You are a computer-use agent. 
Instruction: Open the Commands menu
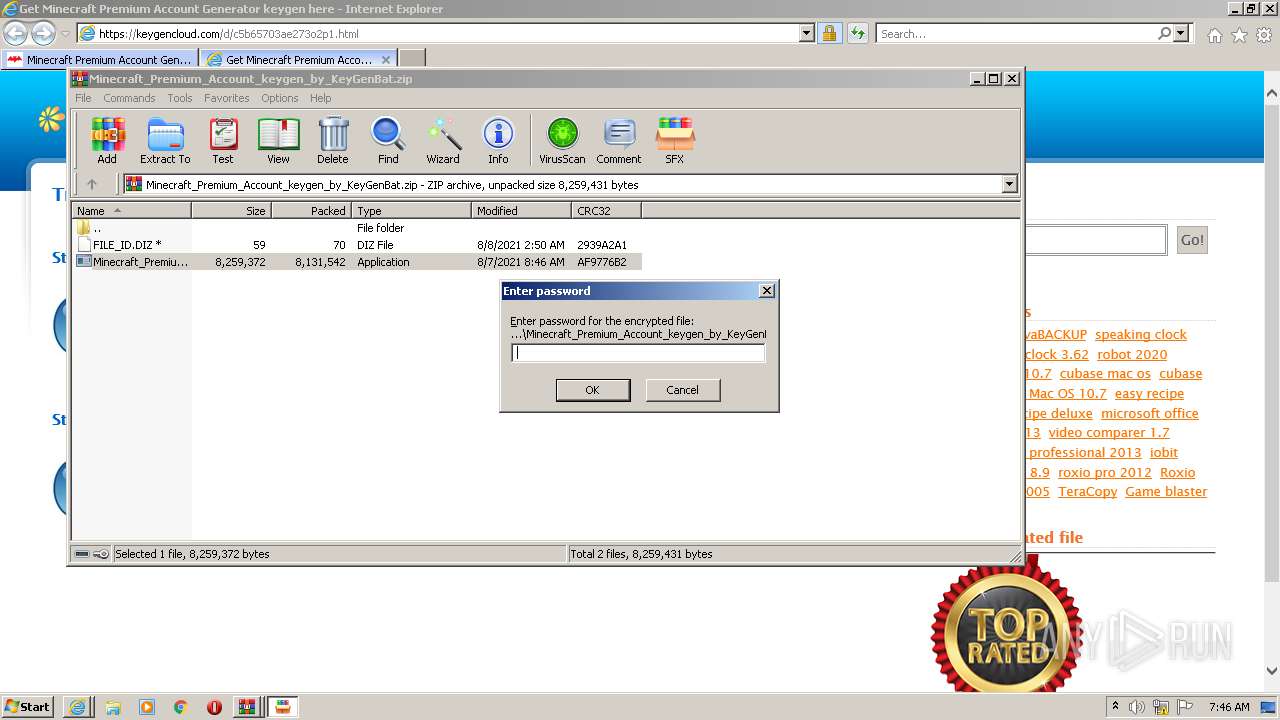[129, 98]
